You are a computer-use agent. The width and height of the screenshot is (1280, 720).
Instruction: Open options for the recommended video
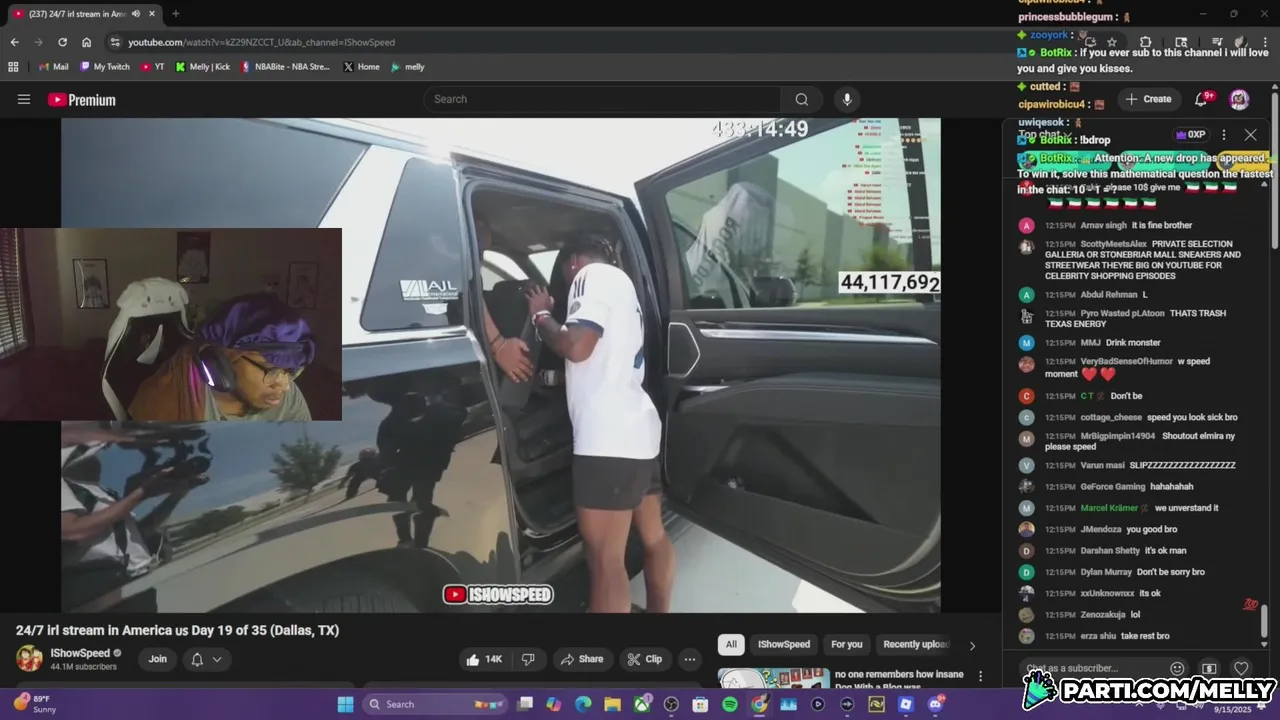[x=981, y=677]
